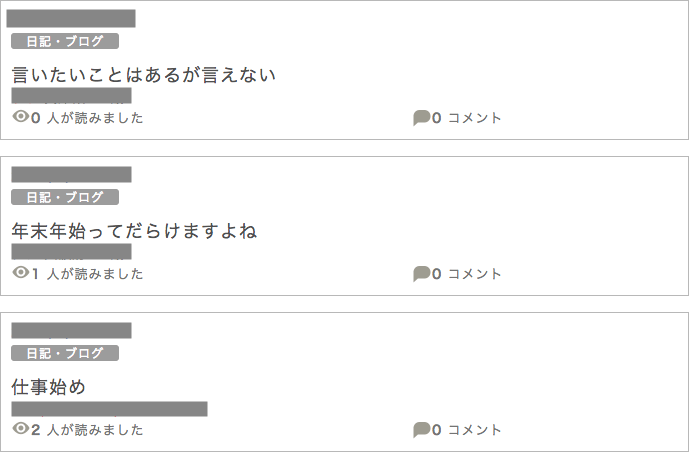The height and width of the screenshot is (453, 691).
Task: Click 1 人が読みました view count
Action: pos(88,274)
